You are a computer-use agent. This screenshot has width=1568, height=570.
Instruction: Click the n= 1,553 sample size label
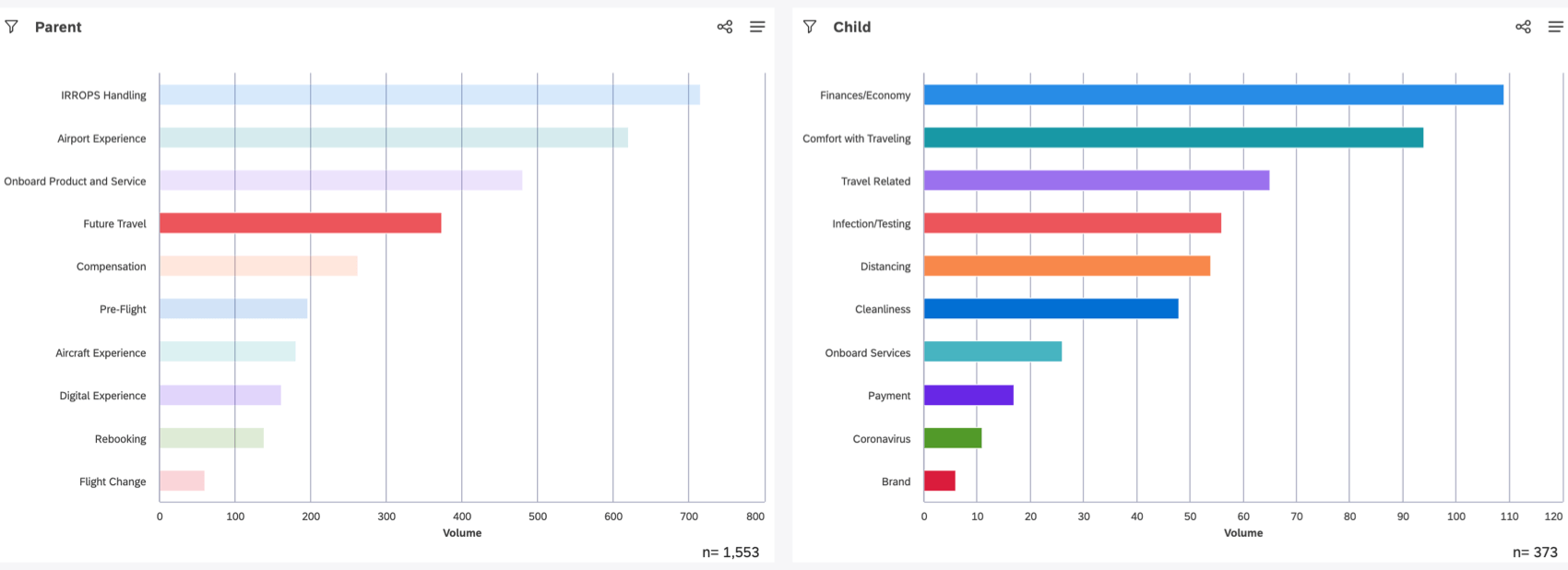[730, 552]
